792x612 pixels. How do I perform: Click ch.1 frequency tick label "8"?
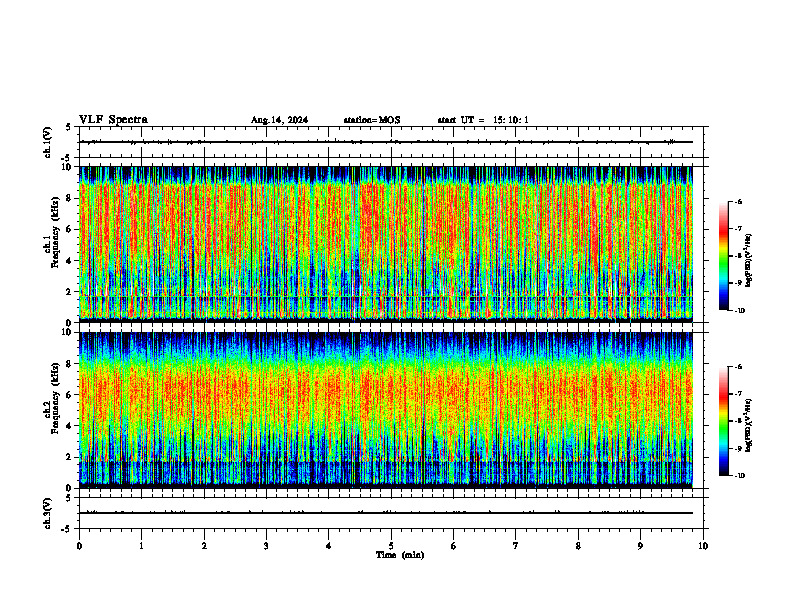[x=69, y=198]
